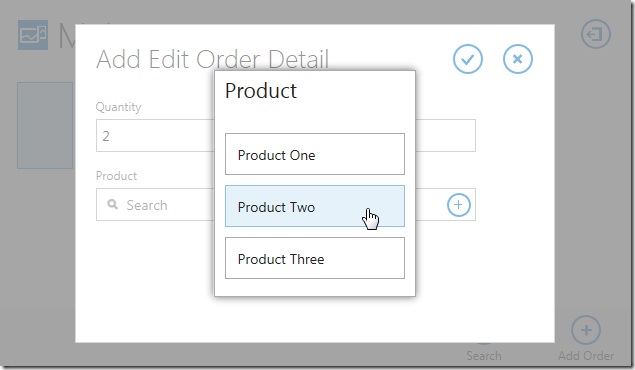Click the Add Order label text
This screenshot has height=370, width=635.
[x=586, y=356]
